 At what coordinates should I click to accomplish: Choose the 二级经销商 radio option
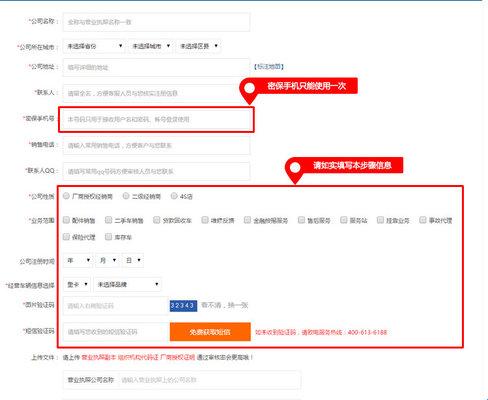(x=126, y=196)
